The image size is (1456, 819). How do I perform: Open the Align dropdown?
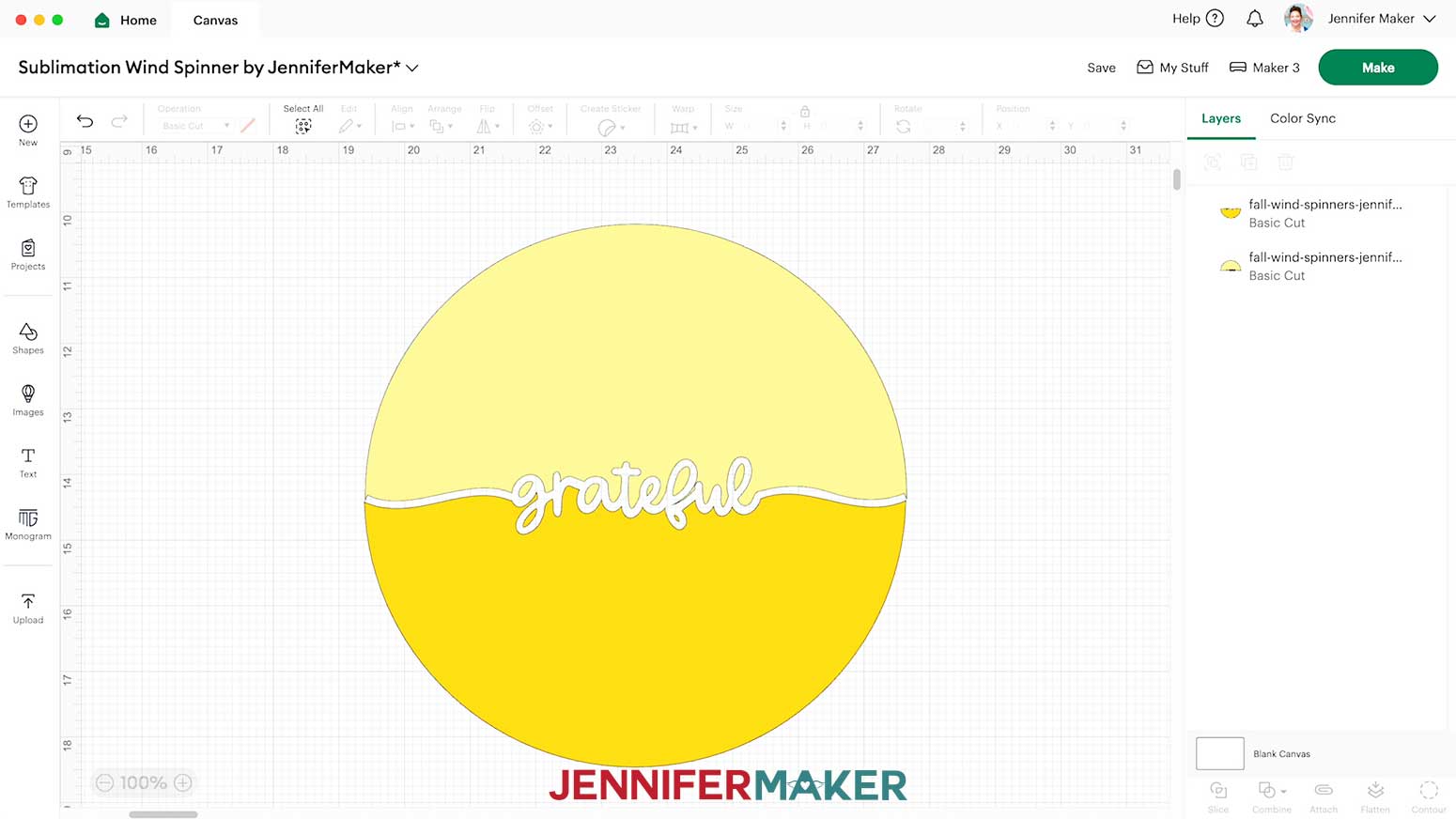coord(402,126)
